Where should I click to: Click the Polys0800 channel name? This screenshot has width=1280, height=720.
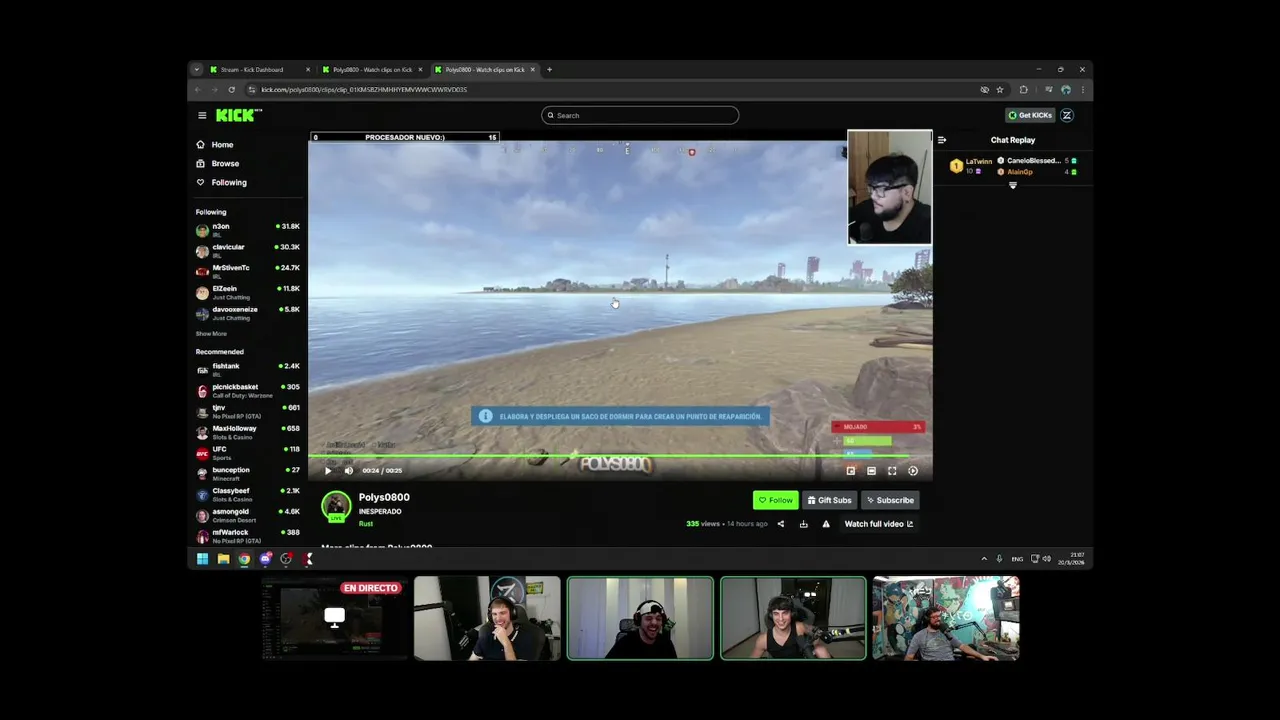point(384,497)
